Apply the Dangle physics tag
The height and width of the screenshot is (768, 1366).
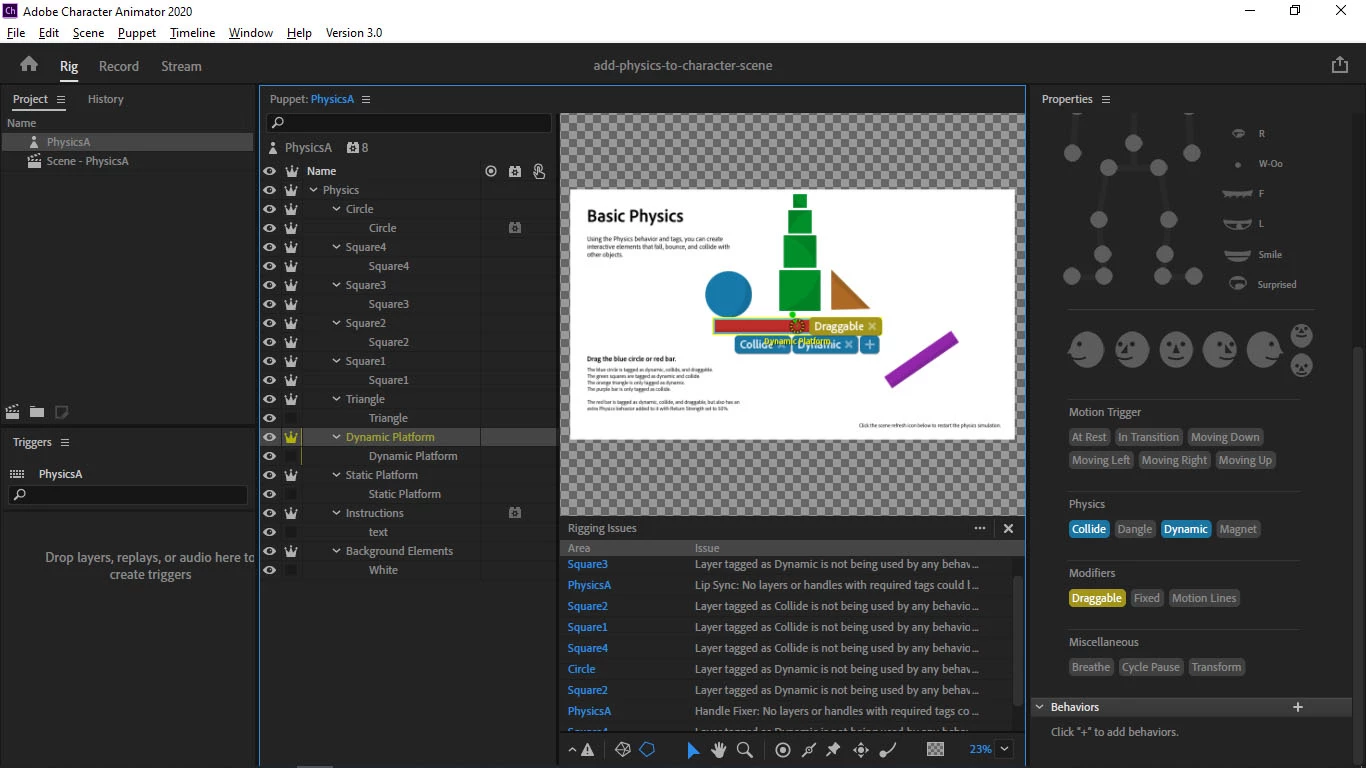click(1134, 529)
